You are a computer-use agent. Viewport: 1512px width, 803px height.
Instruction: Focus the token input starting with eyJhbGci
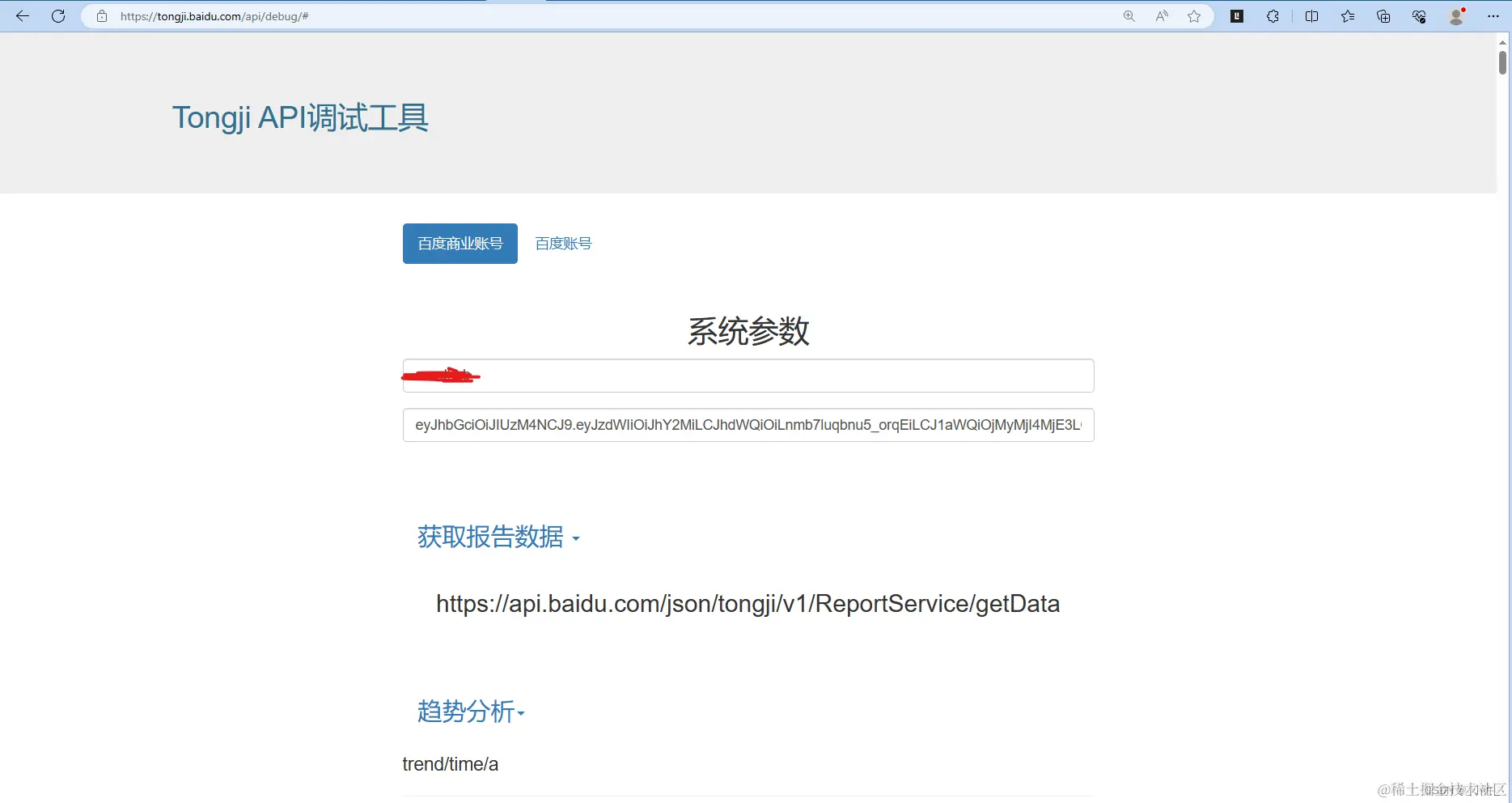(748, 425)
